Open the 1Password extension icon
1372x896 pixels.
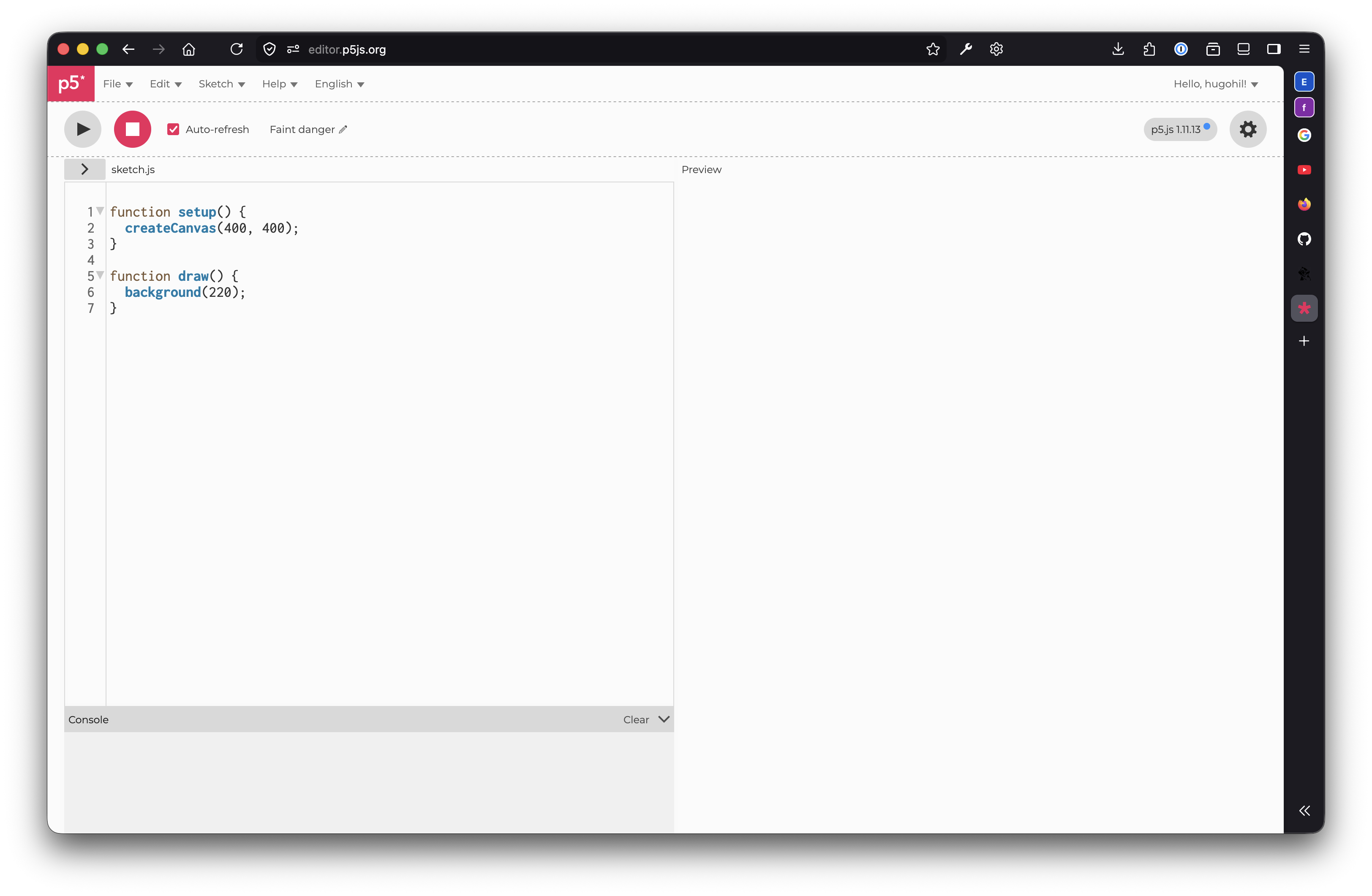click(1181, 49)
